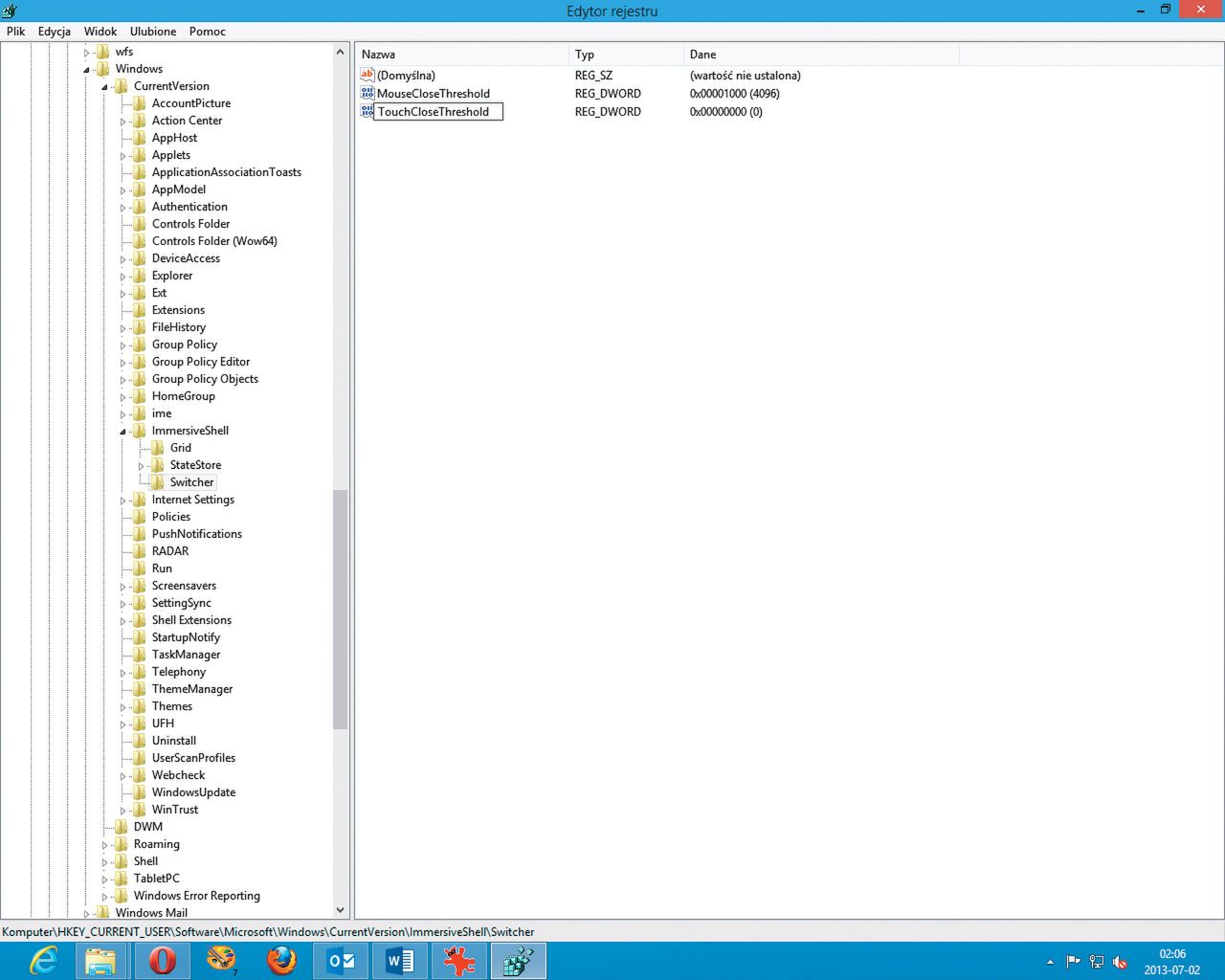Click the tree scroll up arrow
Image resolution: width=1225 pixels, height=980 pixels.
pyautogui.click(x=340, y=52)
